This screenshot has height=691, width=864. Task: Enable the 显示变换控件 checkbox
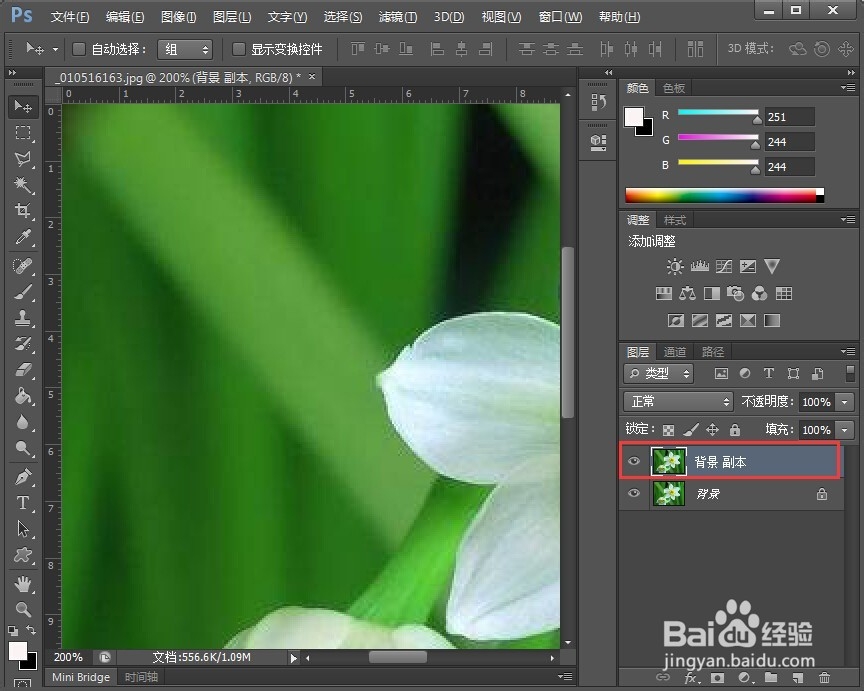[x=238, y=49]
